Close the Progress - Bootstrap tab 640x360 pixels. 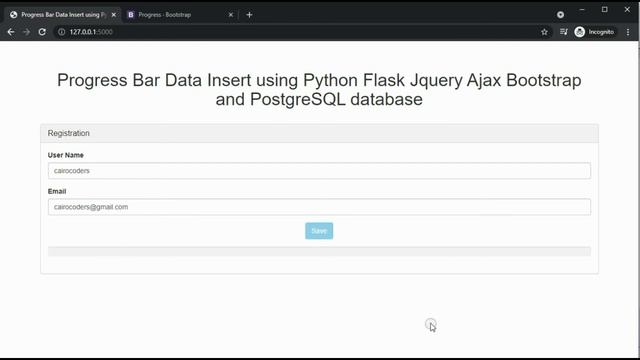click(x=231, y=15)
